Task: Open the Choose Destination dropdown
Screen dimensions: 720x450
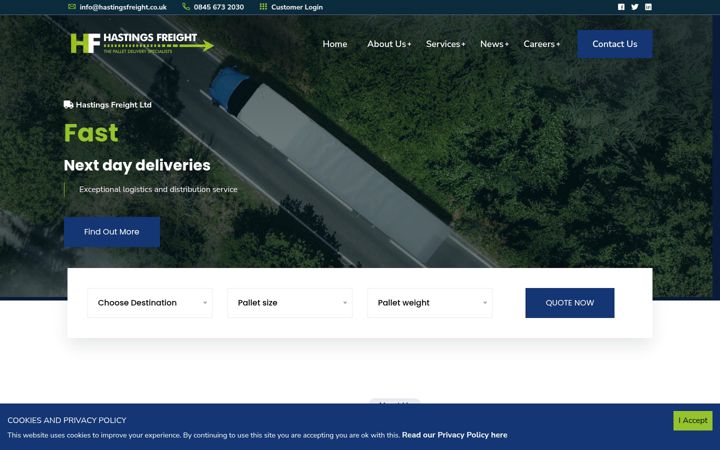Action: coord(150,303)
